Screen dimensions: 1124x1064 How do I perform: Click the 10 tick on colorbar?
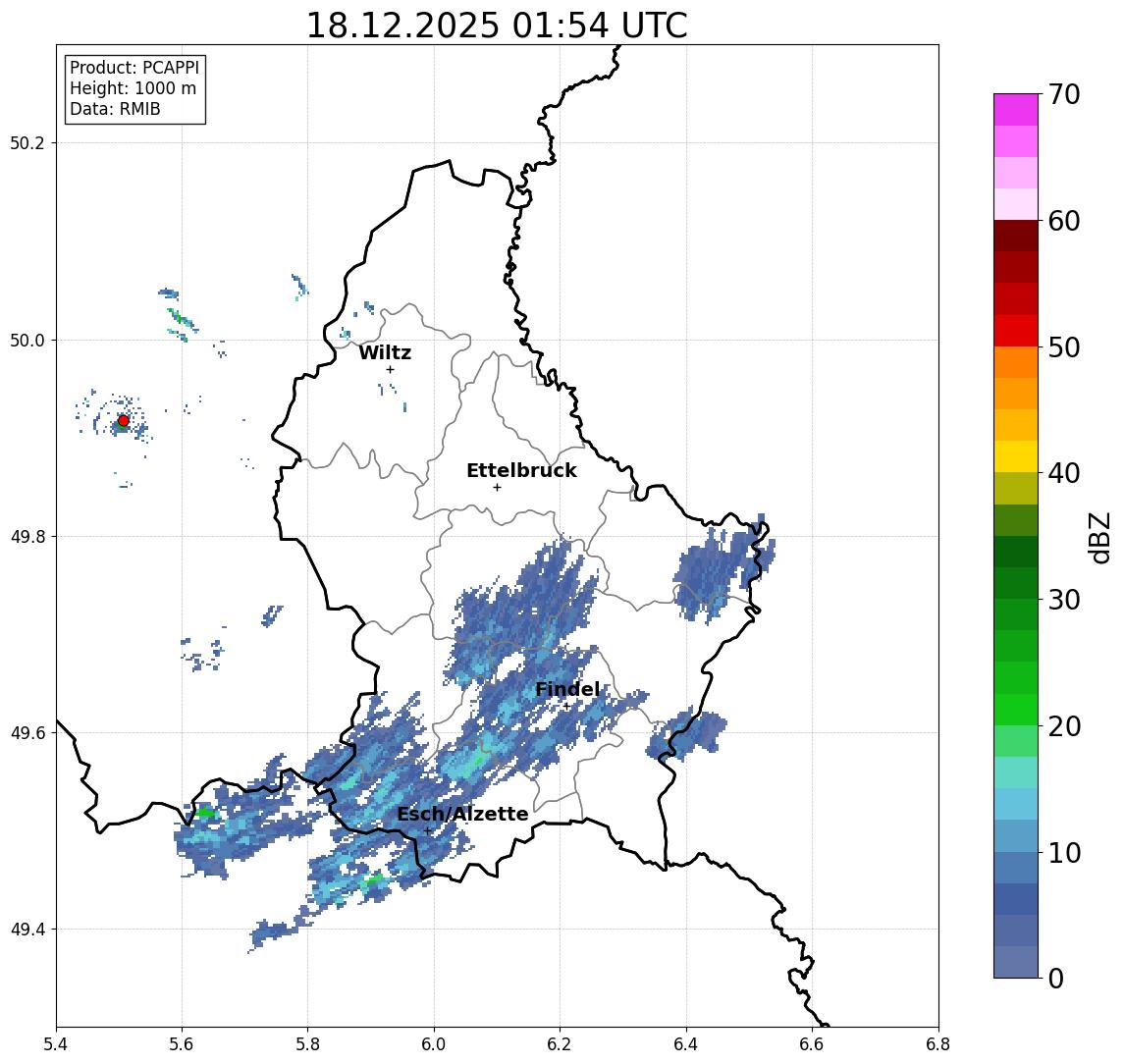1064,853
